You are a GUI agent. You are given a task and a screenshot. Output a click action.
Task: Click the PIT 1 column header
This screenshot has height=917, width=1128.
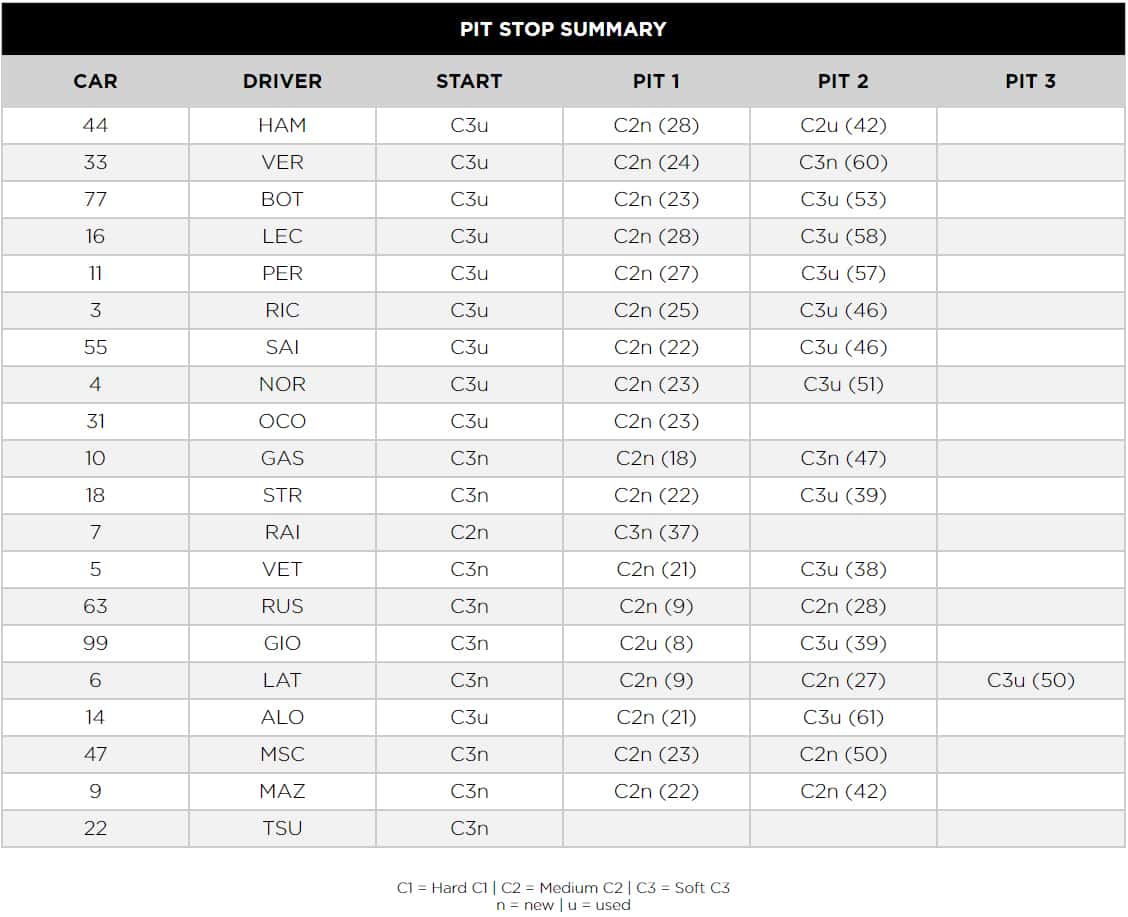pyautogui.click(x=656, y=81)
